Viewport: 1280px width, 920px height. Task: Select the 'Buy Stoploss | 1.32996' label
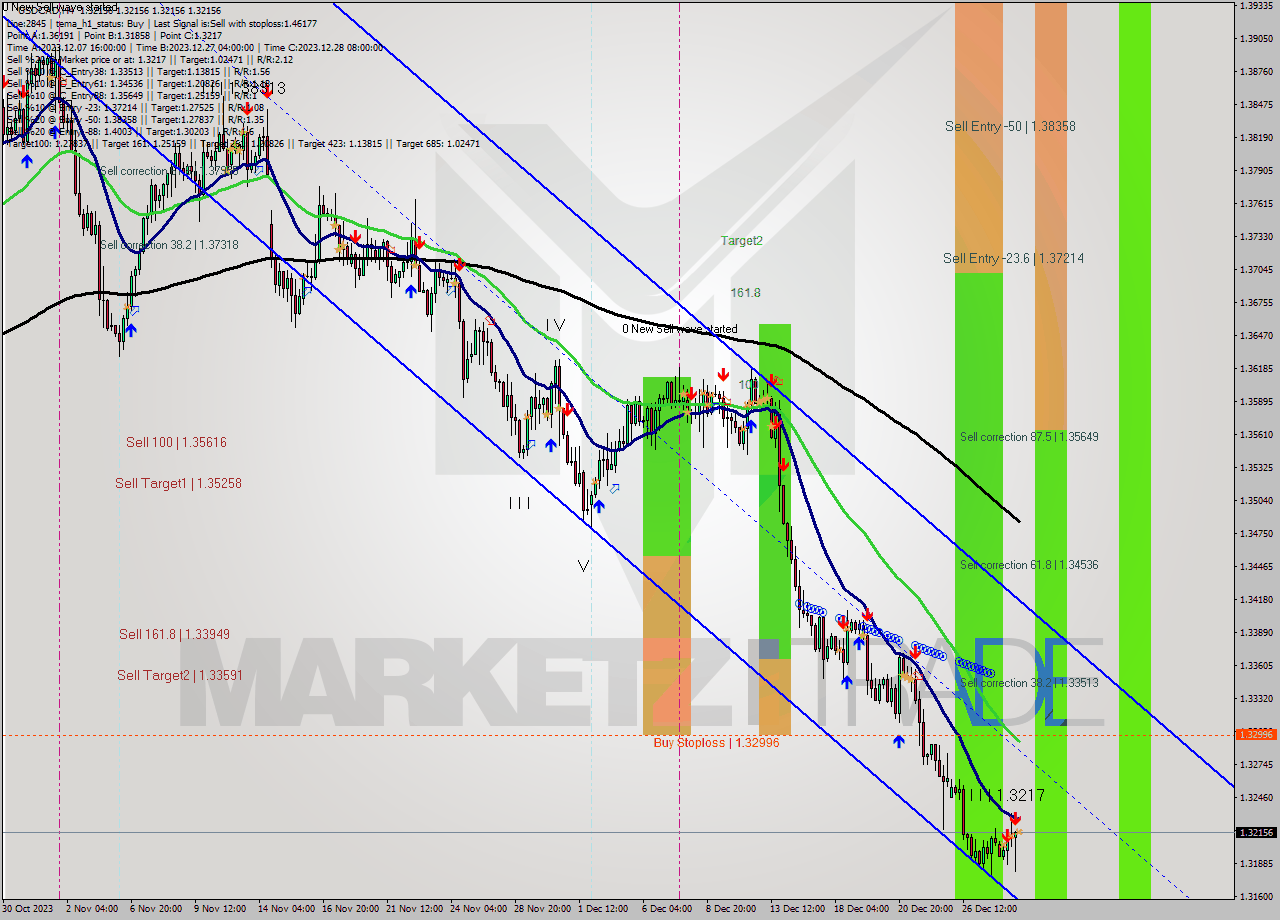coord(716,743)
